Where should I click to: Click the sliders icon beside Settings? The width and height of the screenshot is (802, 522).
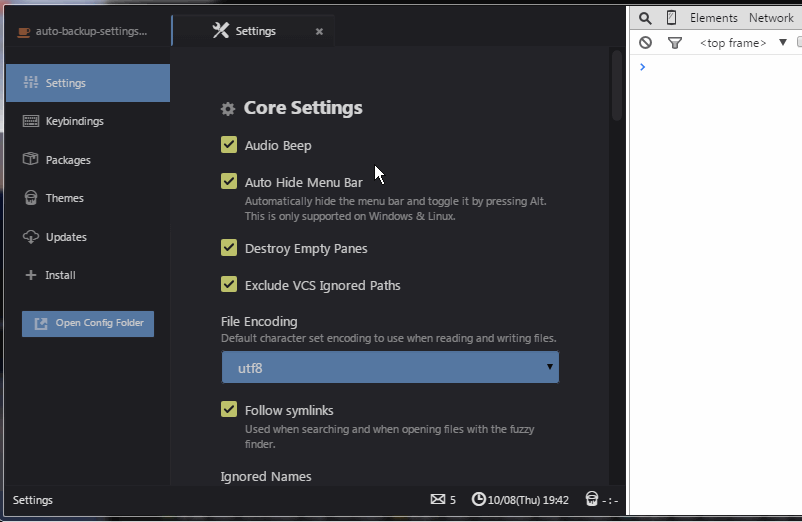(x=31, y=82)
